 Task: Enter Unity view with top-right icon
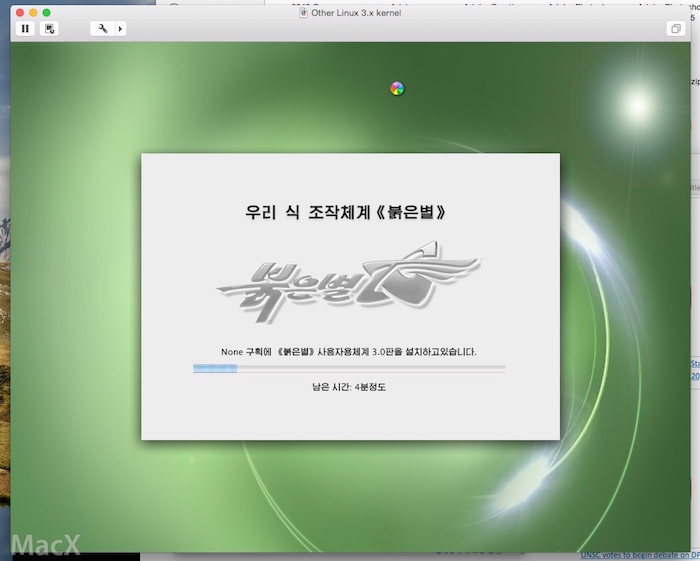tap(676, 29)
